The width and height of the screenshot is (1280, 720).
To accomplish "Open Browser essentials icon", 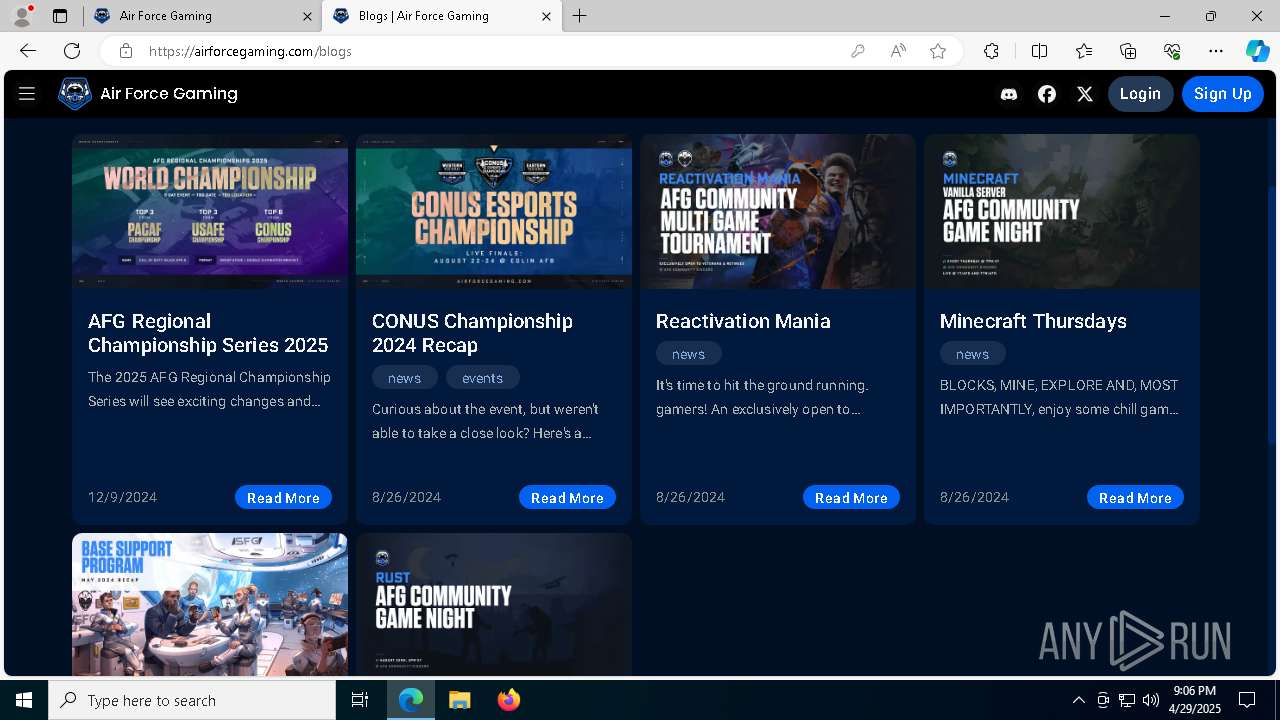I will 1172,51.
